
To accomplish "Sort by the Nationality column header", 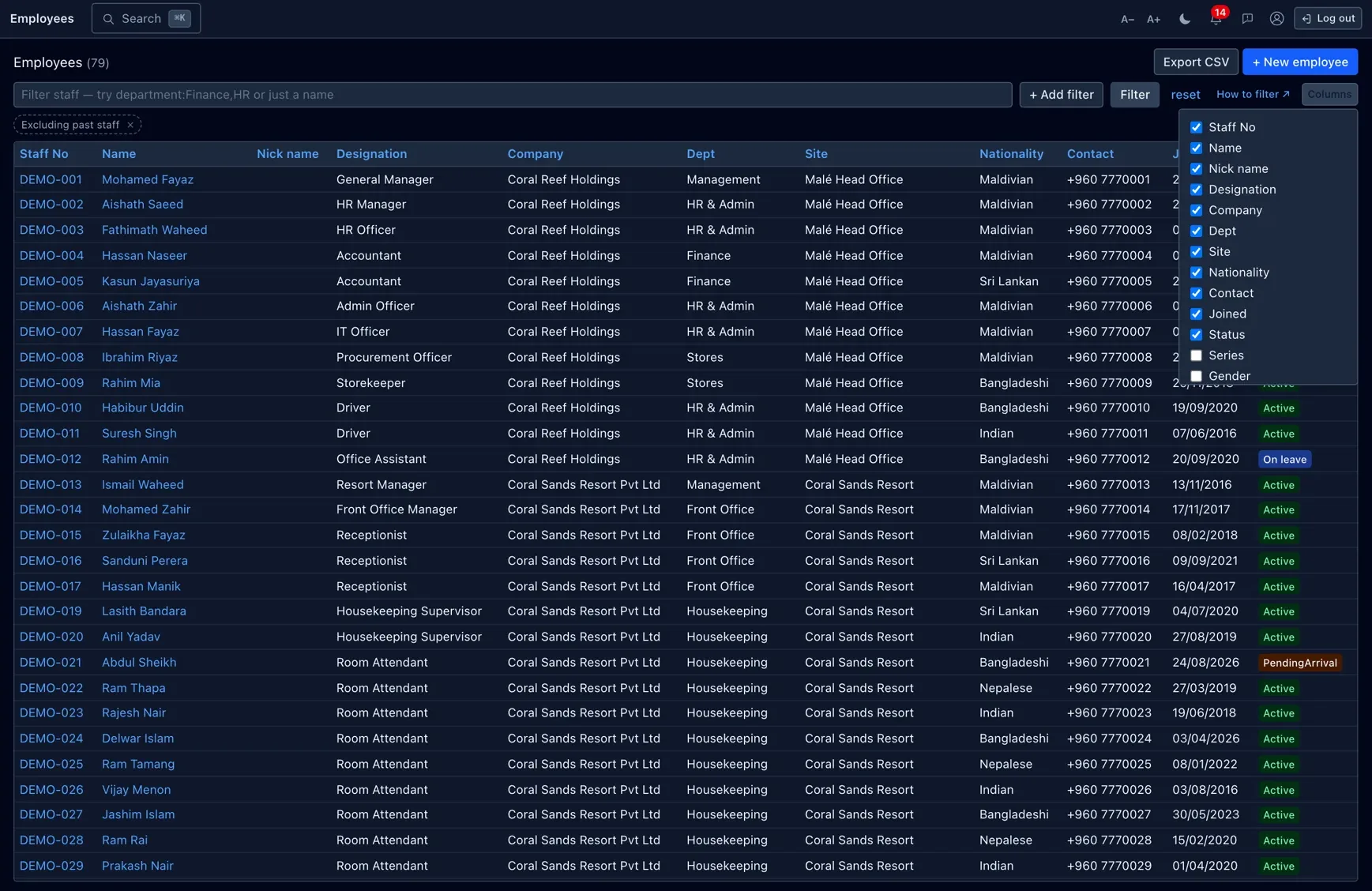I will pos(1011,154).
